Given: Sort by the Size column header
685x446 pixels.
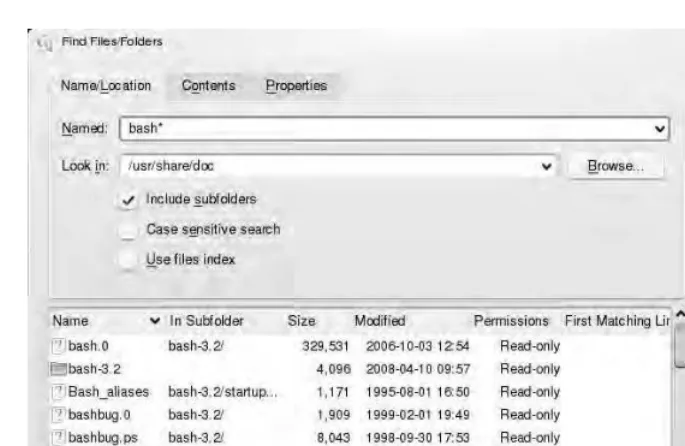Looking at the screenshot, I should (301, 321).
